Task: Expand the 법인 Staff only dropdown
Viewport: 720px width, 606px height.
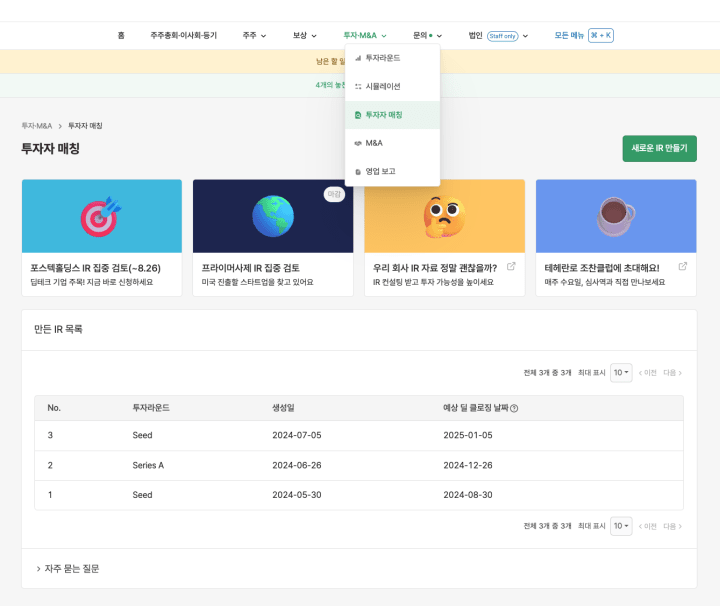Action: [x=498, y=35]
